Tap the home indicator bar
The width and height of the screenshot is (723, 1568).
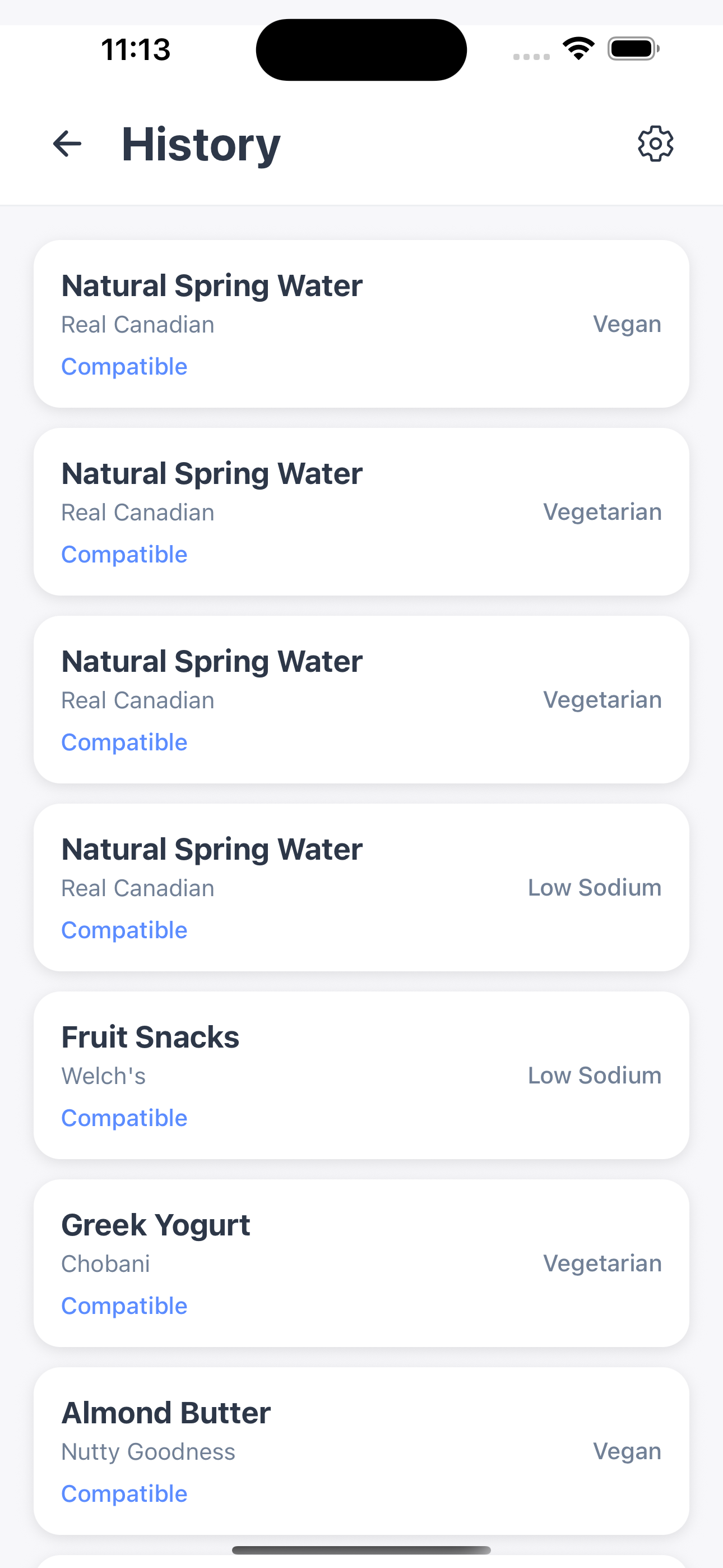[361, 1549]
